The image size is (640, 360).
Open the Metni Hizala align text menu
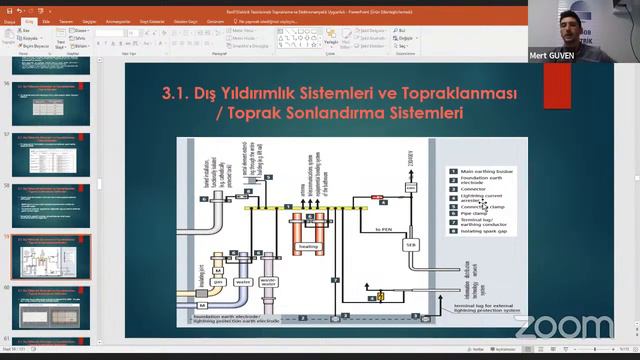click(240, 38)
